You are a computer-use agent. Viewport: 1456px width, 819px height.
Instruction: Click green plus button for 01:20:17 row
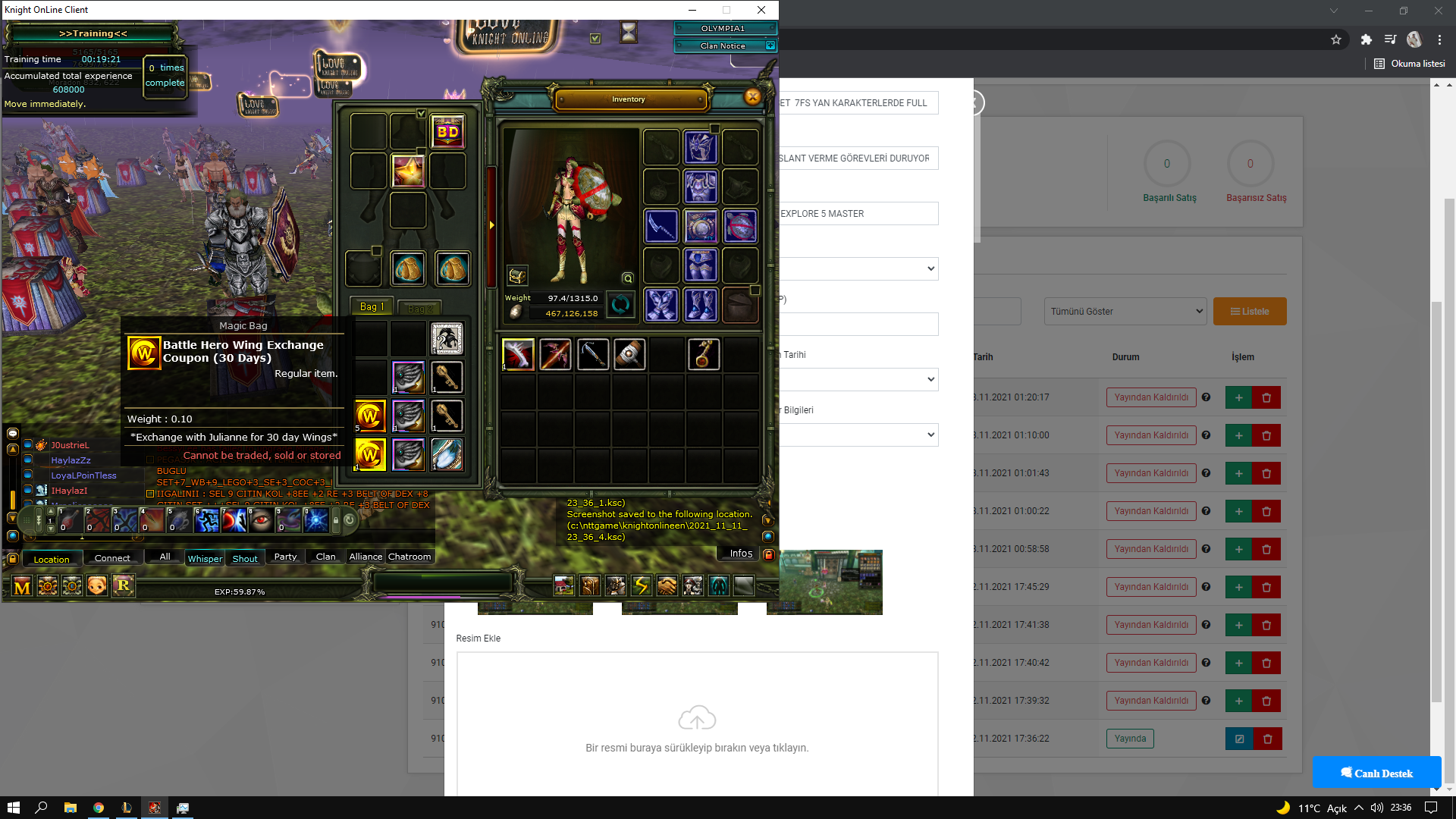(x=1238, y=397)
